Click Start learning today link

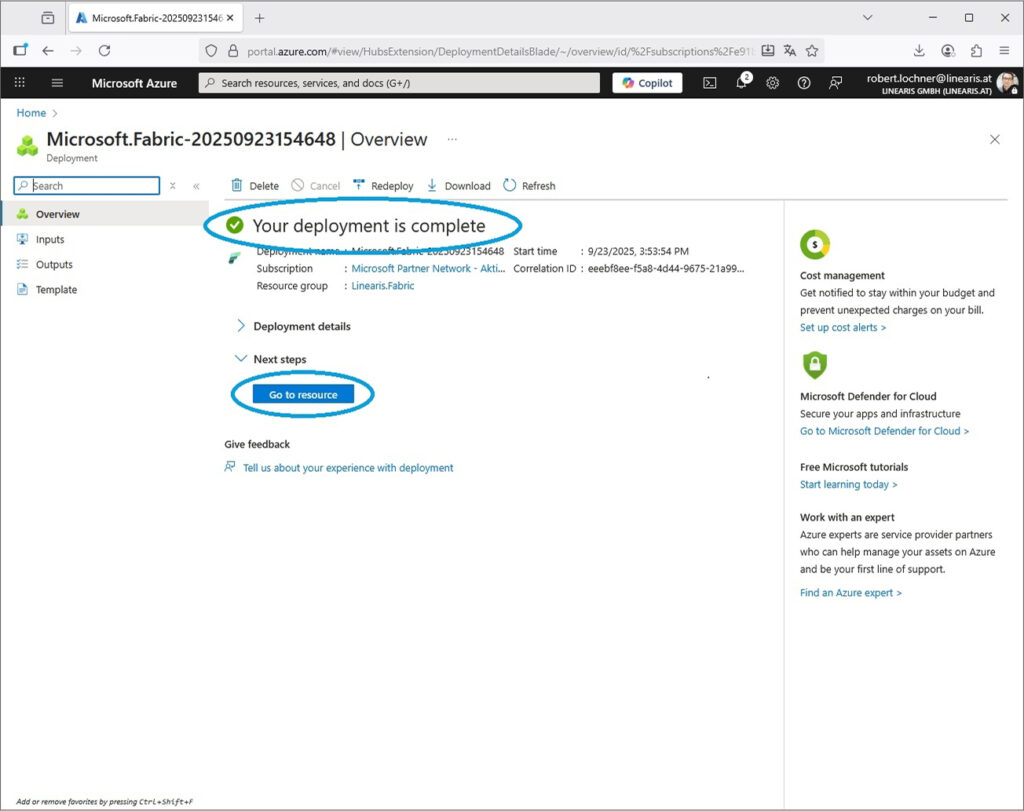click(848, 485)
